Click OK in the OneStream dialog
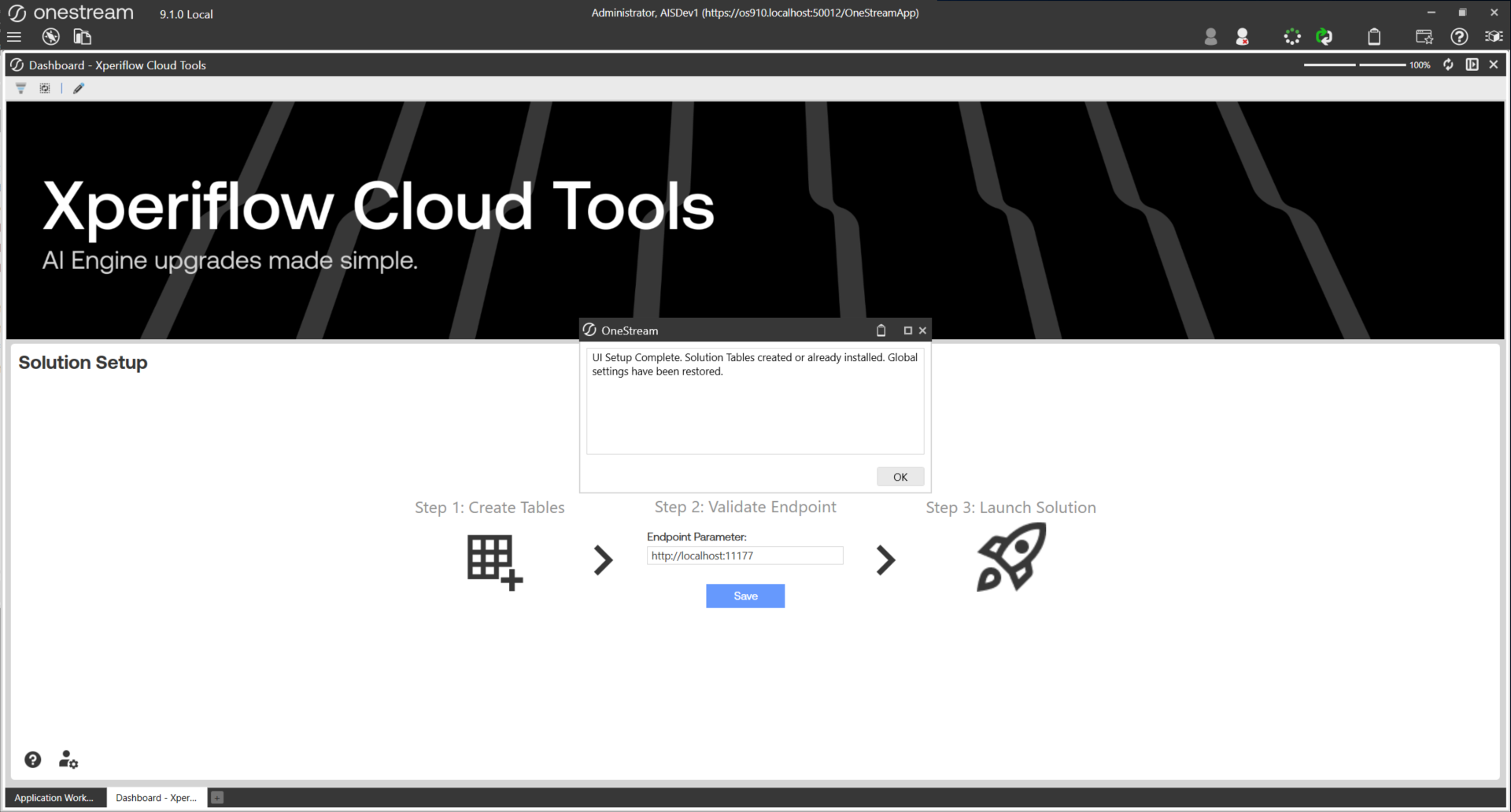1511x812 pixels. pyautogui.click(x=900, y=477)
